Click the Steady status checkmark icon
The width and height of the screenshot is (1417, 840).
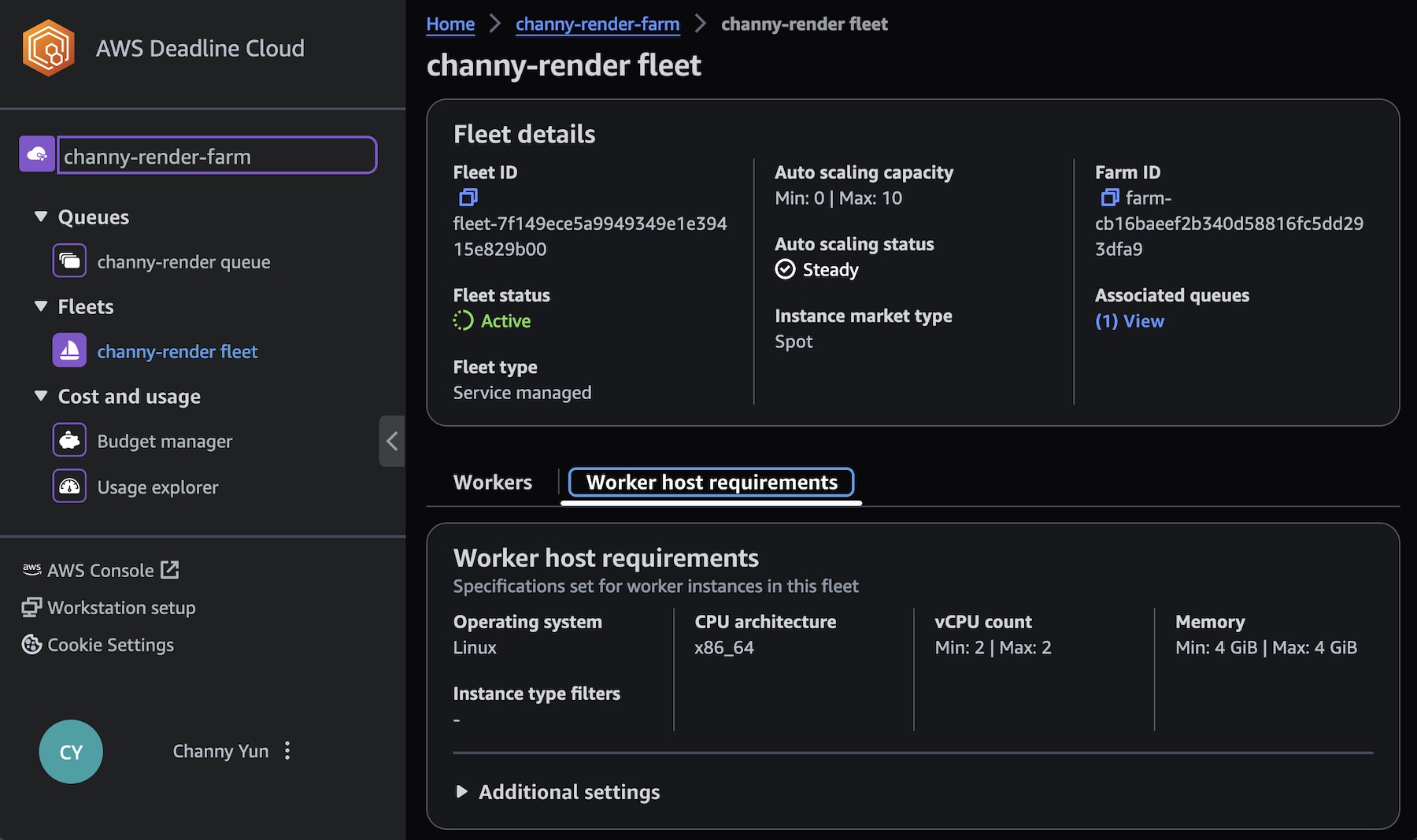pyautogui.click(x=785, y=269)
